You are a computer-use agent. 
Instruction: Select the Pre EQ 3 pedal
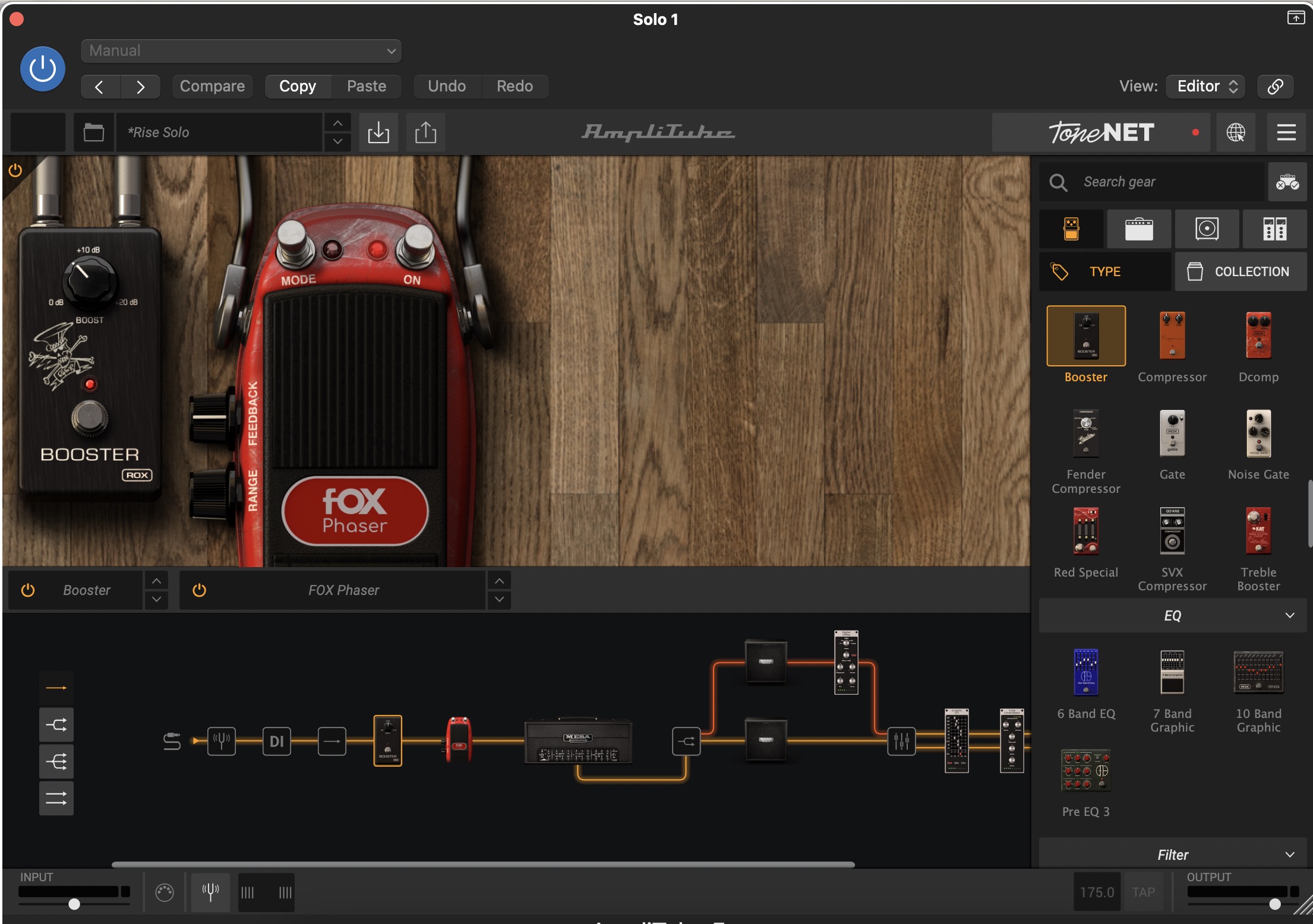[x=1086, y=771]
